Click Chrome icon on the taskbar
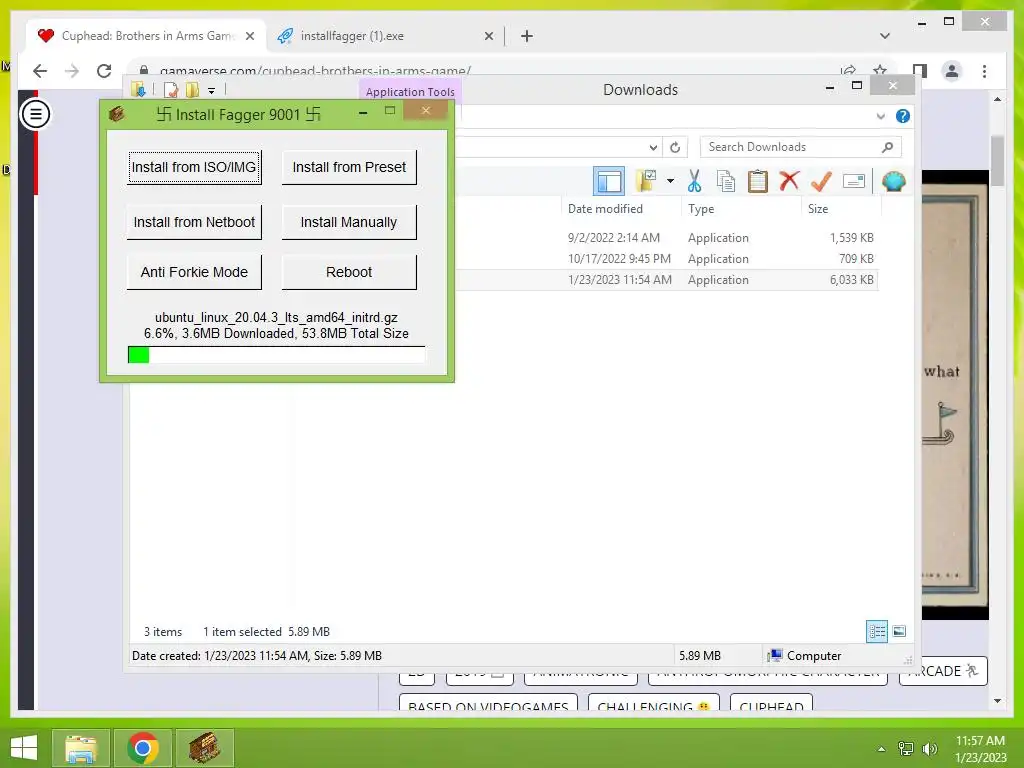Screen dimensions: 1024x768 tap(142, 748)
